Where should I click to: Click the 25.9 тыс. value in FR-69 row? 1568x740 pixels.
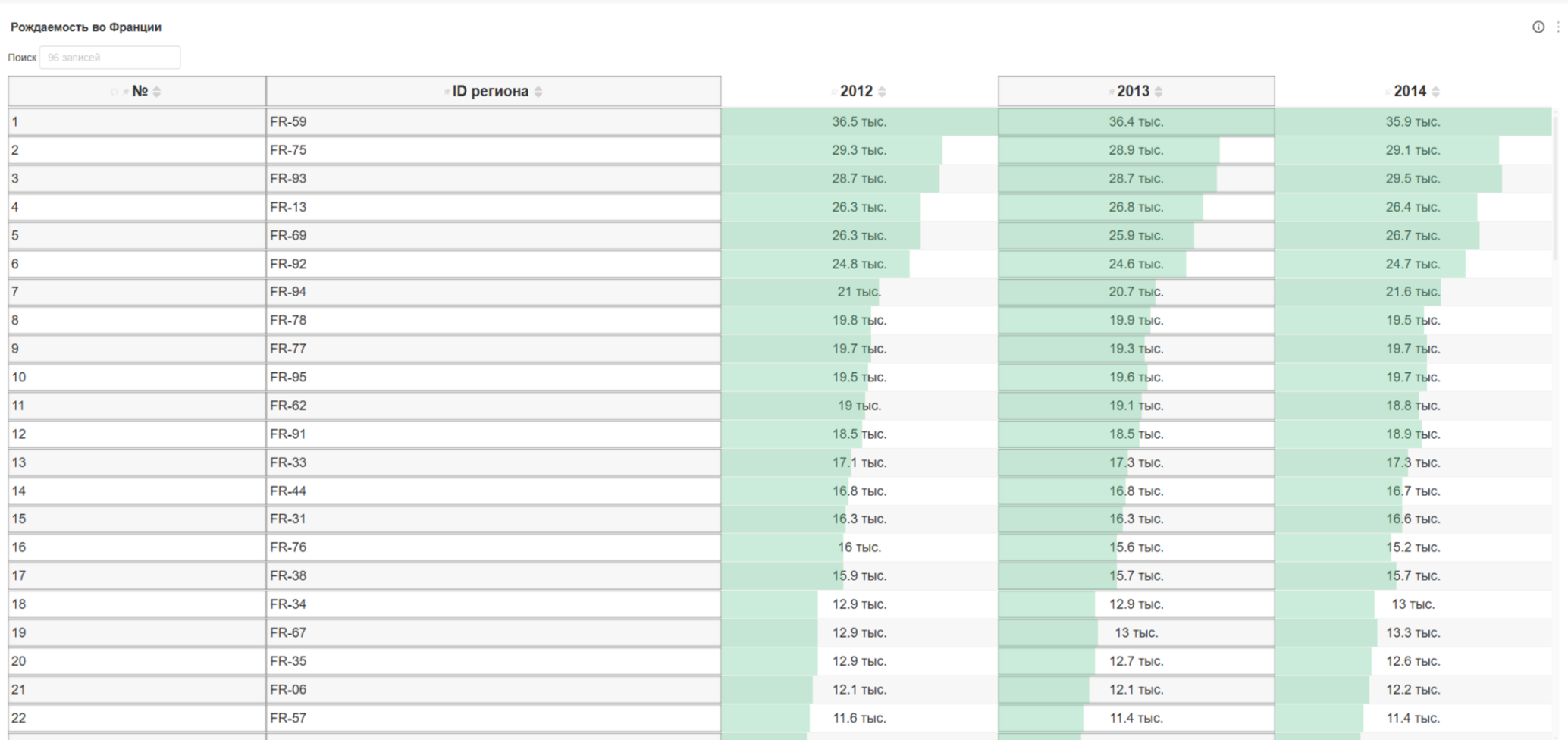pos(1136,235)
